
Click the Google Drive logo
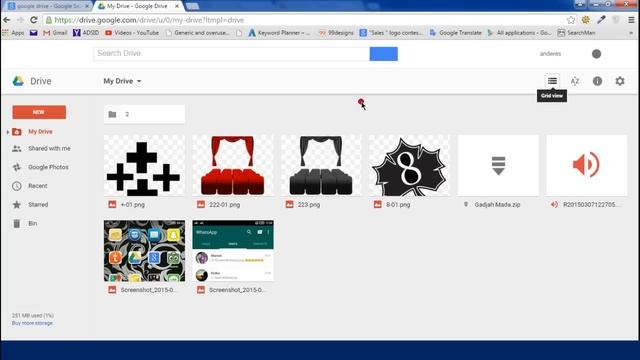click(18, 81)
